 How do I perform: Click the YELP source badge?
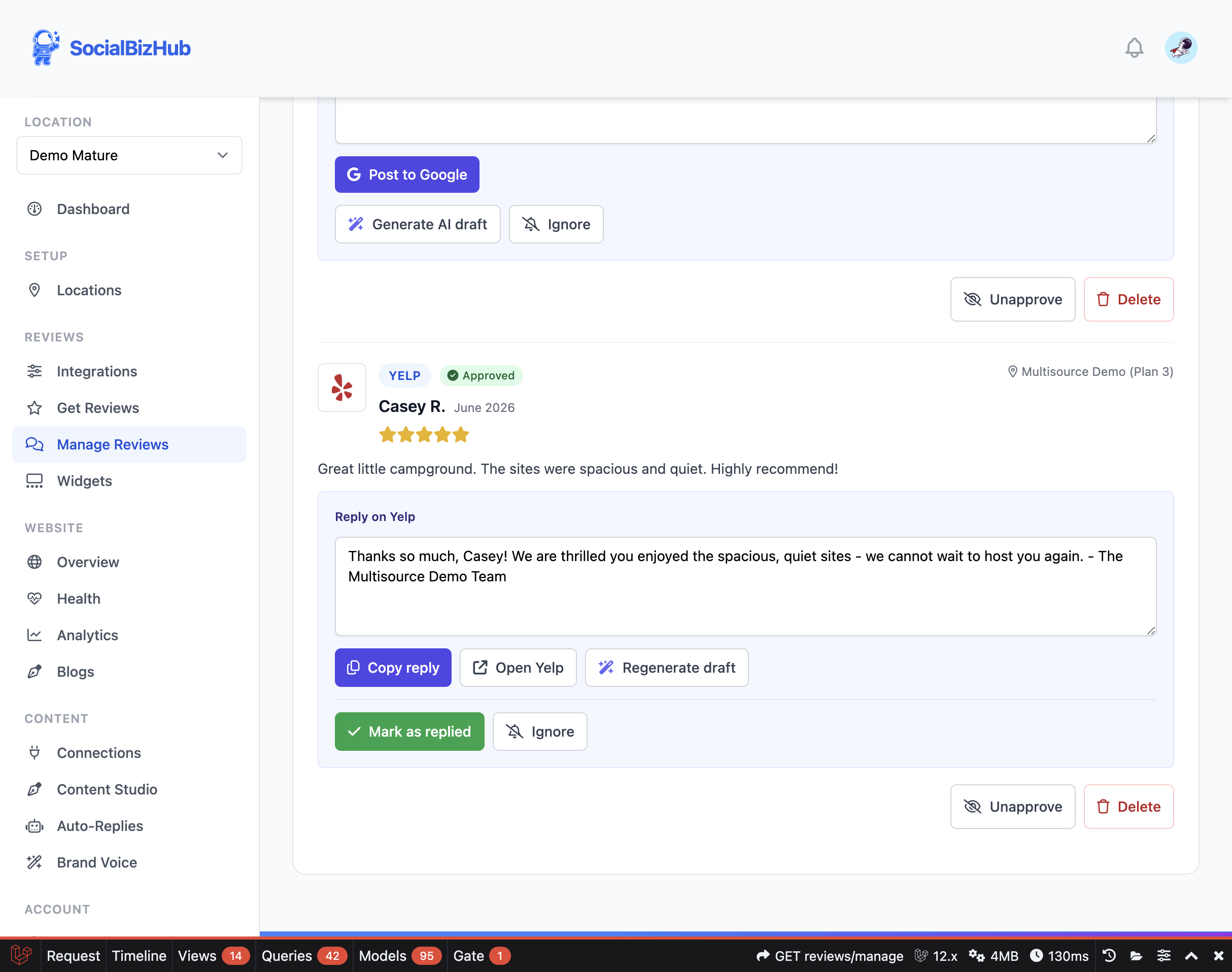404,375
